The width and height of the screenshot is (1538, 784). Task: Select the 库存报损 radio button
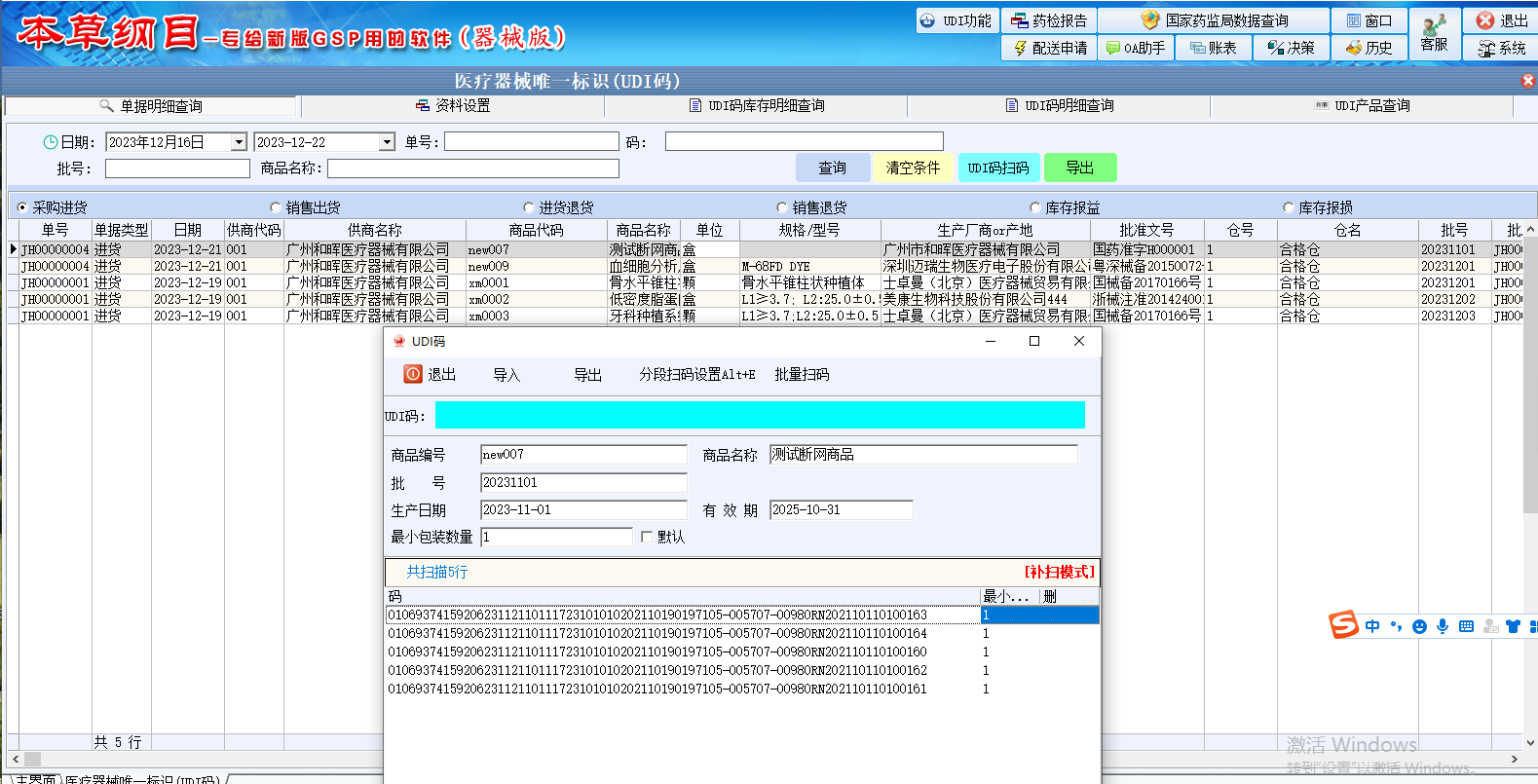[1289, 207]
